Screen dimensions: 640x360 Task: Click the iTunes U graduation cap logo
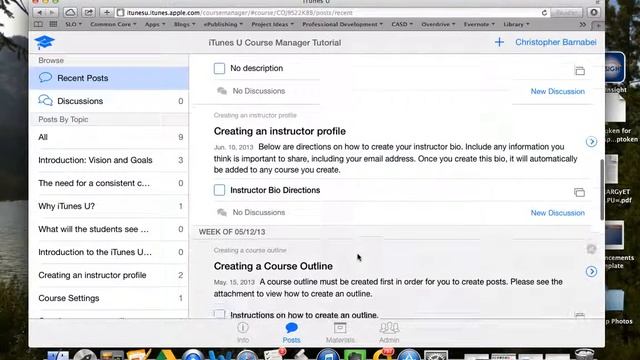click(44, 42)
